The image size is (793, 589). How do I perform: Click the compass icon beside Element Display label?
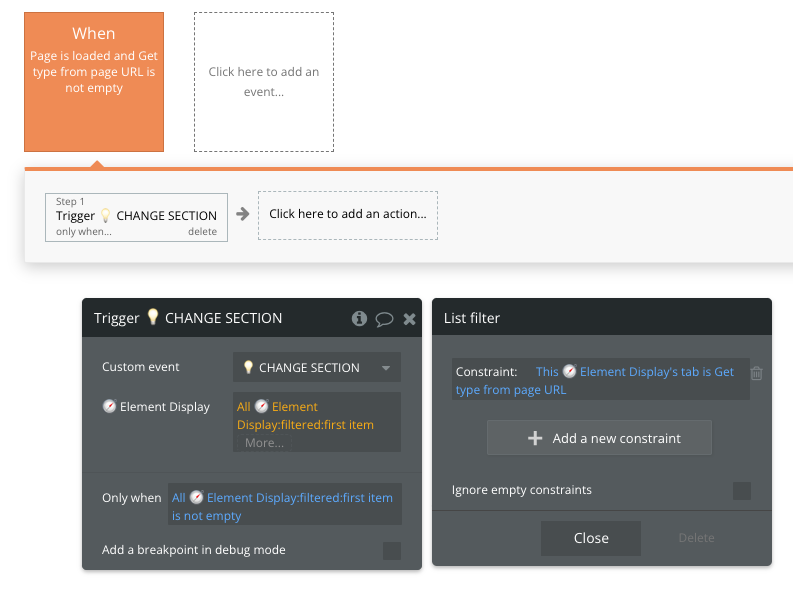[109, 406]
